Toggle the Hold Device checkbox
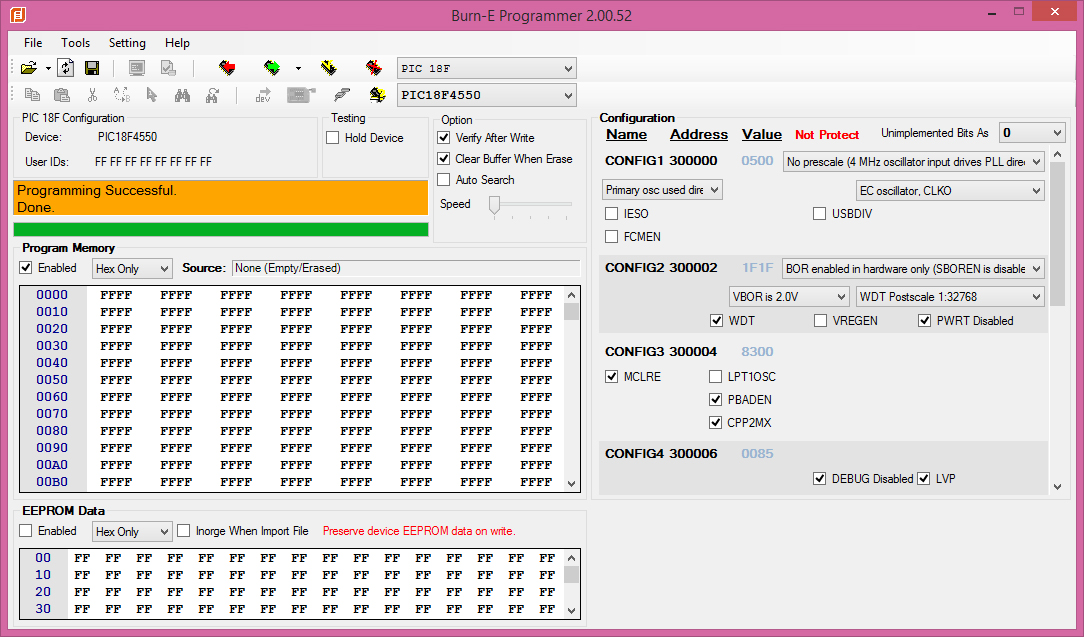This screenshot has width=1084, height=637. pos(333,138)
